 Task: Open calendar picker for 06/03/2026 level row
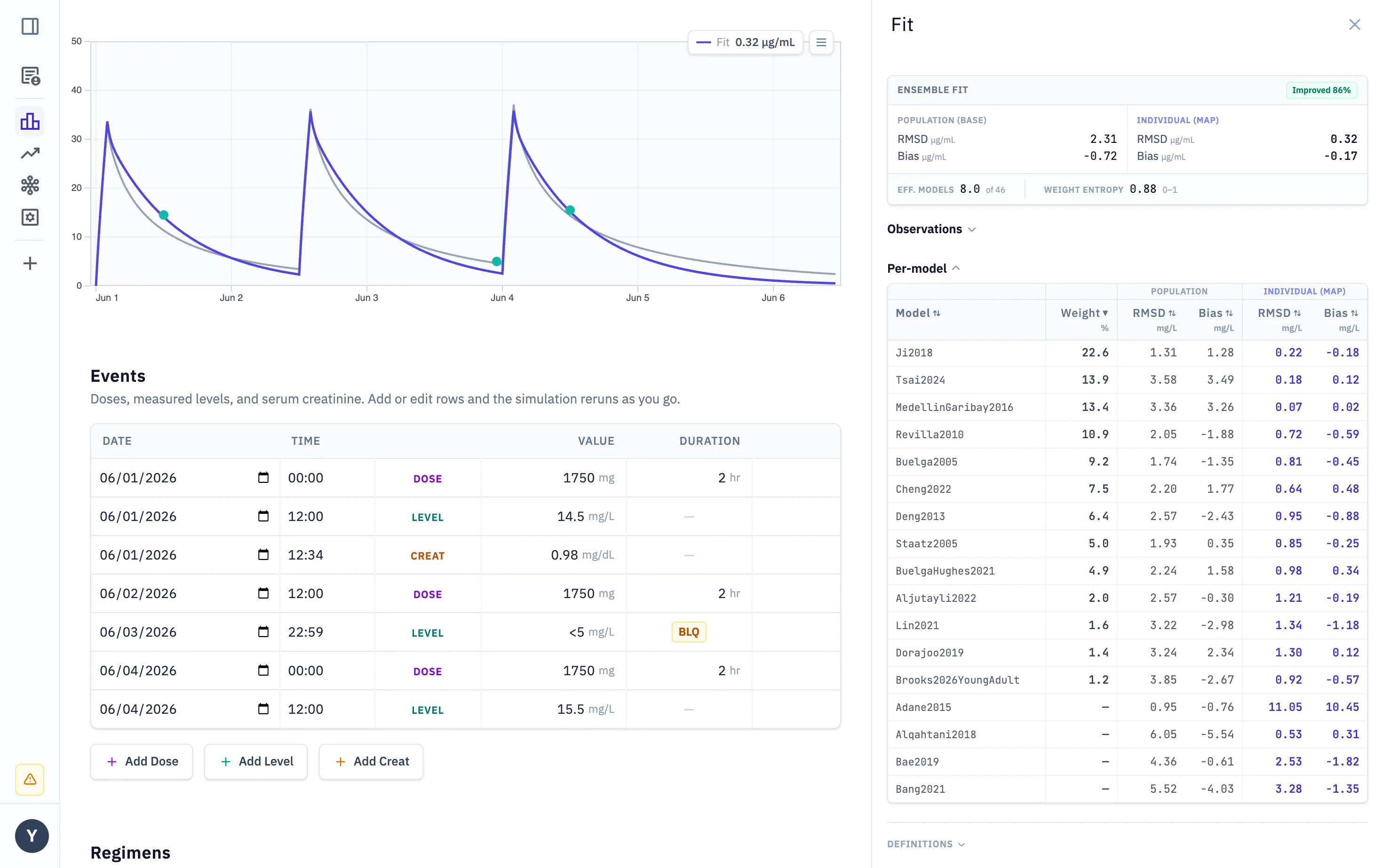coord(263,631)
